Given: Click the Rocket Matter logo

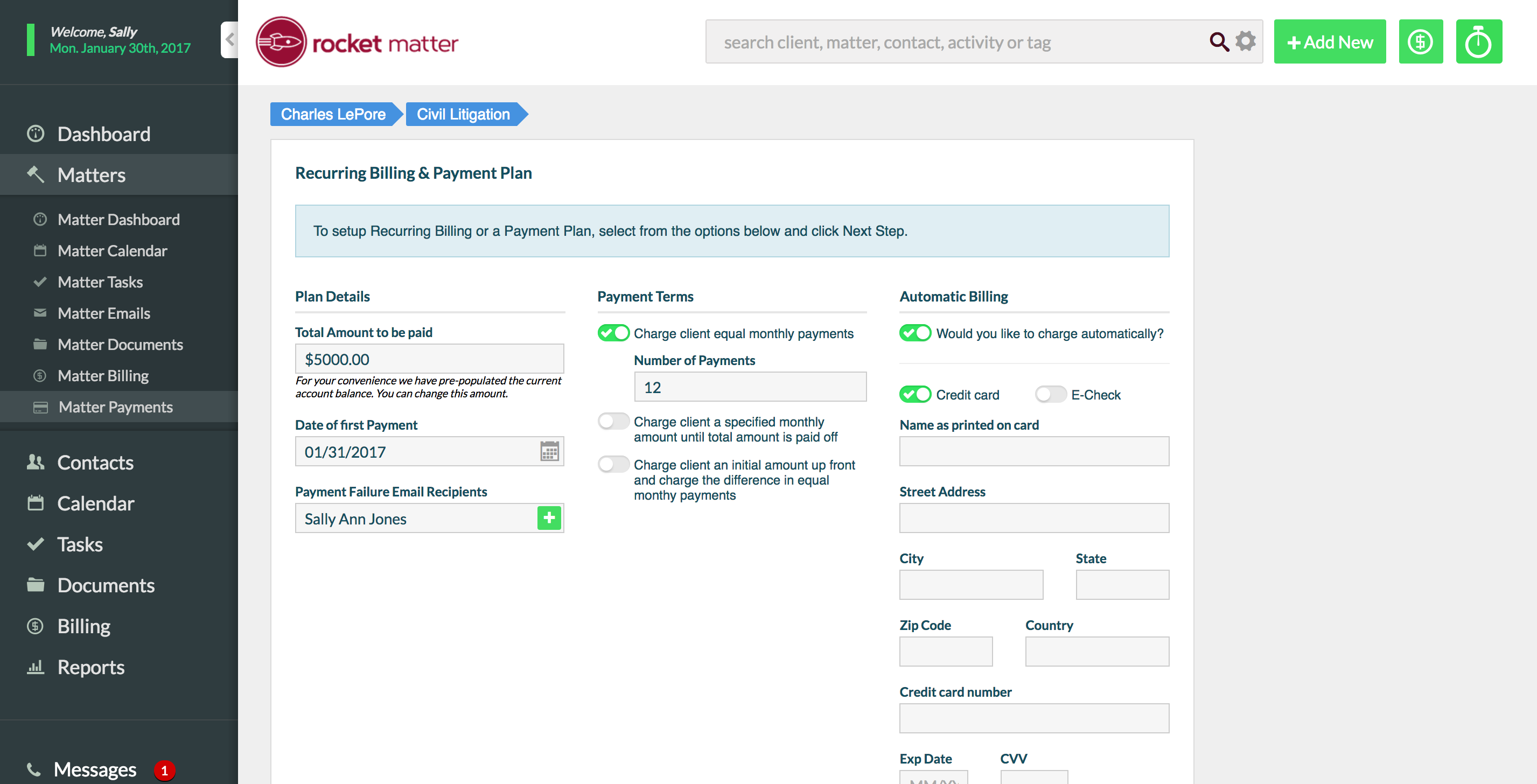Looking at the screenshot, I should (x=357, y=42).
